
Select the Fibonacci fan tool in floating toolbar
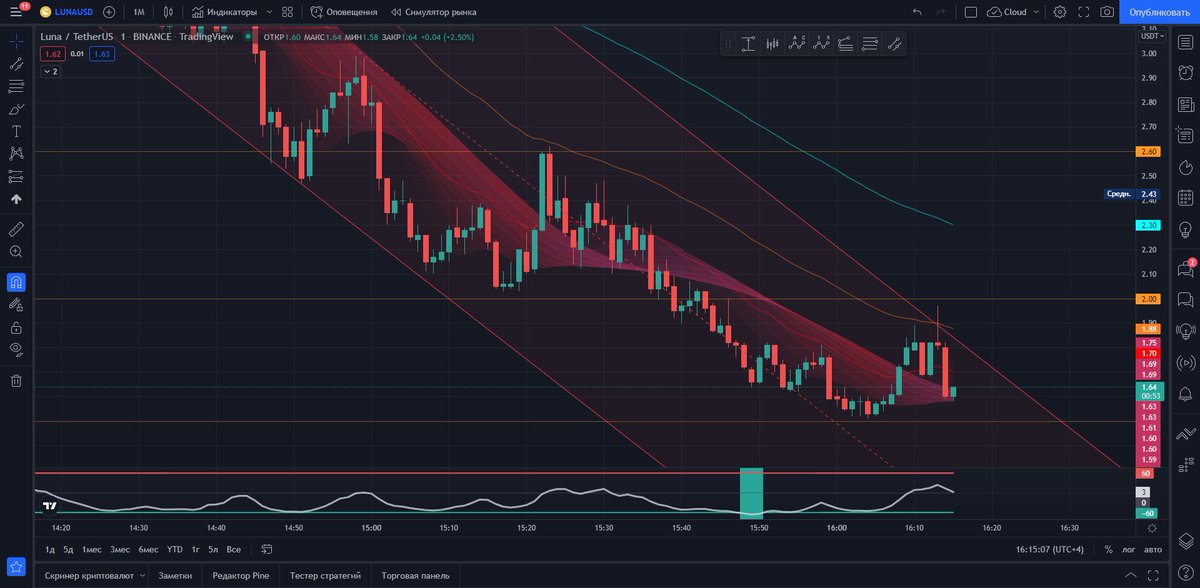(x=846, y=43)
